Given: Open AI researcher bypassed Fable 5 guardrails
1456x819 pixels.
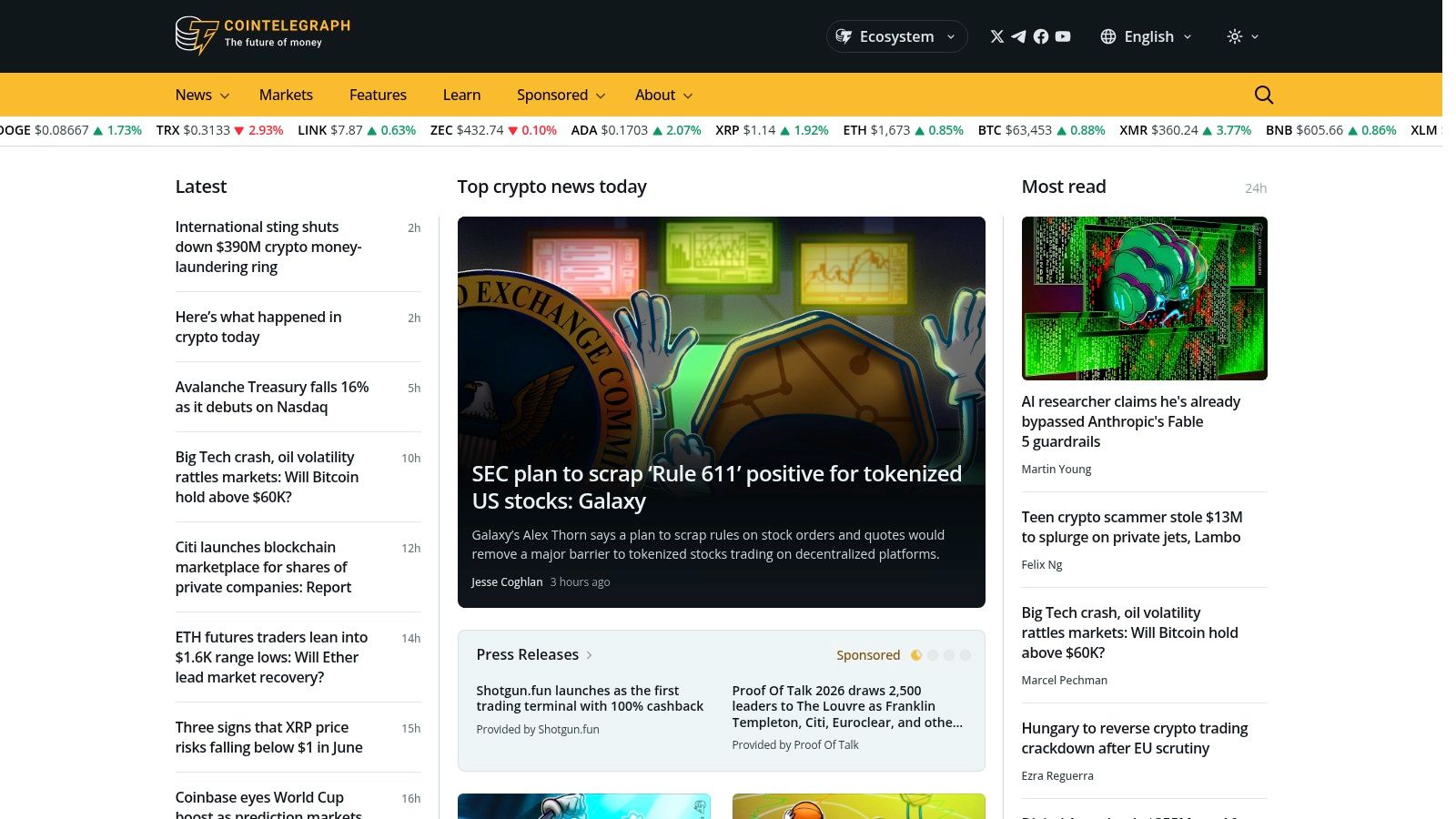Looking at the screenshot, I should point(1130,421).
